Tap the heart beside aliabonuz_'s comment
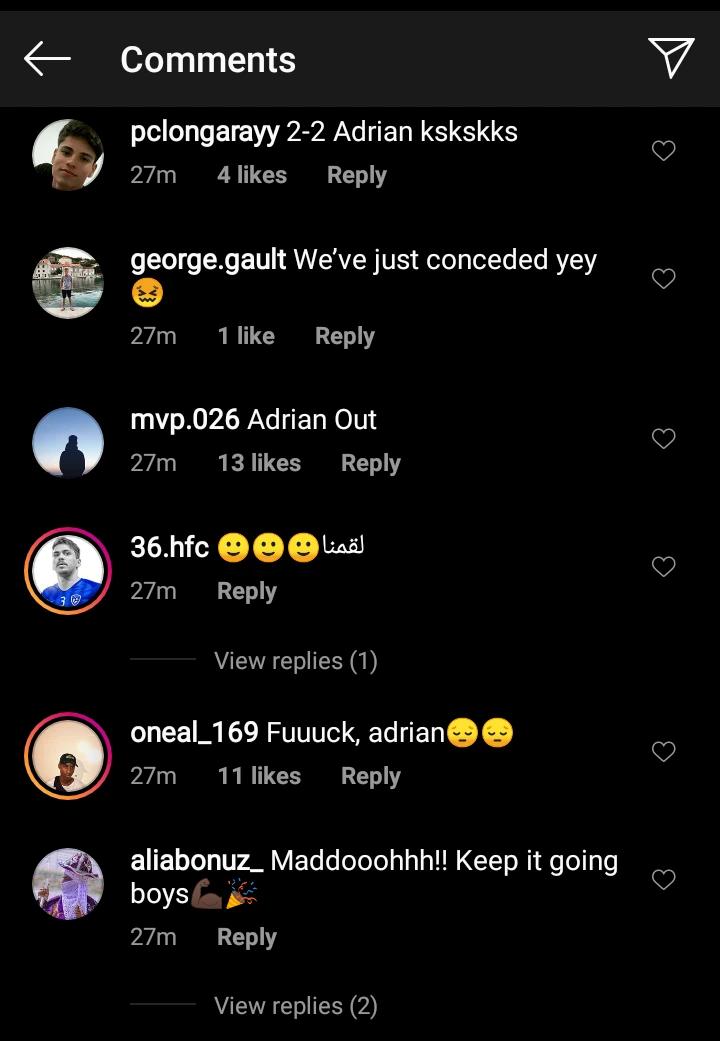This screenshot has height=1041, width=720. coord(664,880)
